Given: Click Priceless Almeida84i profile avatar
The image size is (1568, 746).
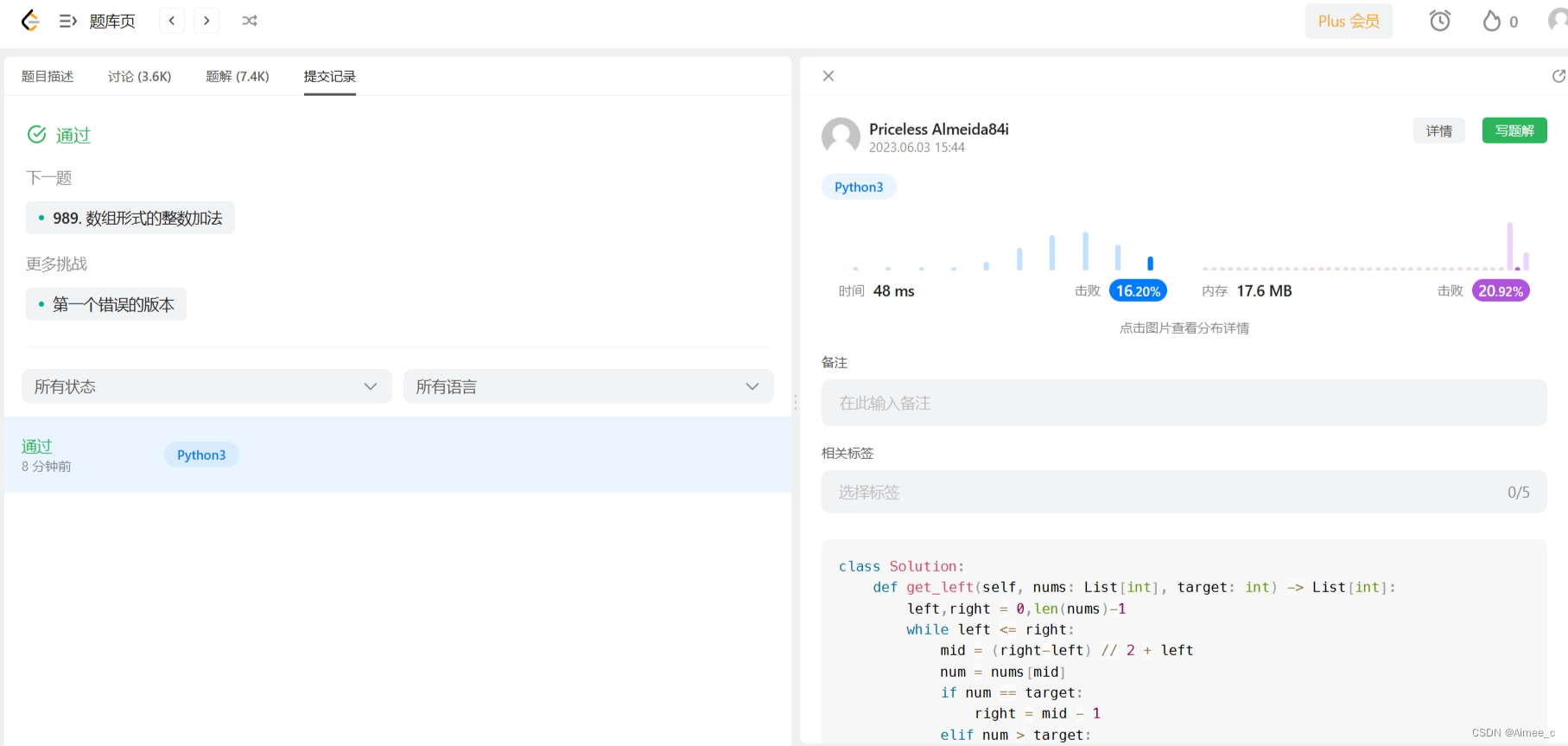Looking at the screenshot, I should (x=841, y=137).
